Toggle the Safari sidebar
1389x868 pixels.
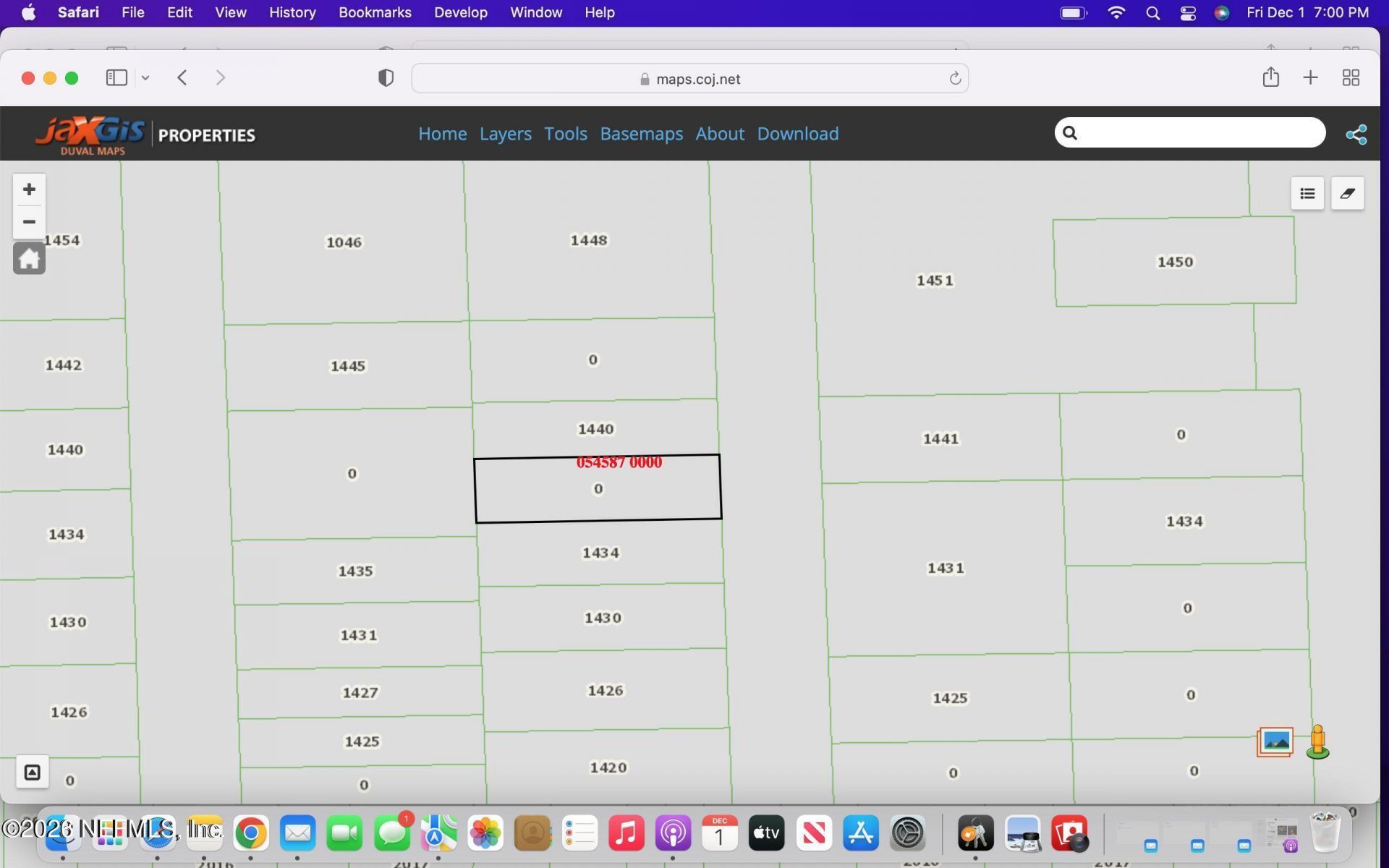[x=116, y=77]
